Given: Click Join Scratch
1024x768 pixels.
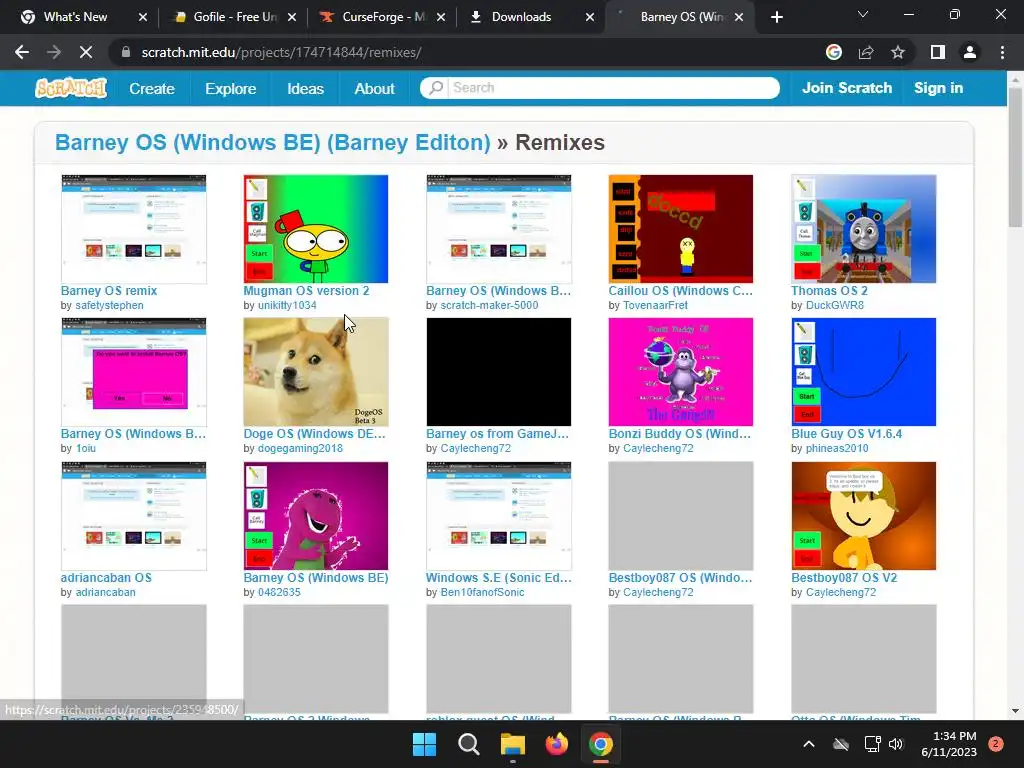Looking at the screenshot, I should click(x=846, y=88).
